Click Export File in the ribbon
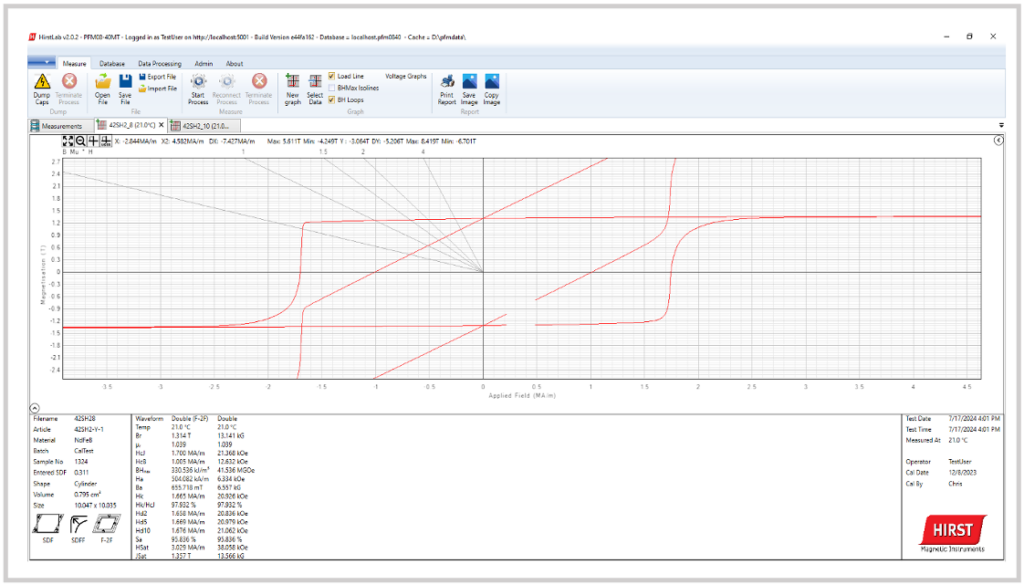The width and height of the screenshot is (1024, 585). pyautogui.click(x=157, y=76)
